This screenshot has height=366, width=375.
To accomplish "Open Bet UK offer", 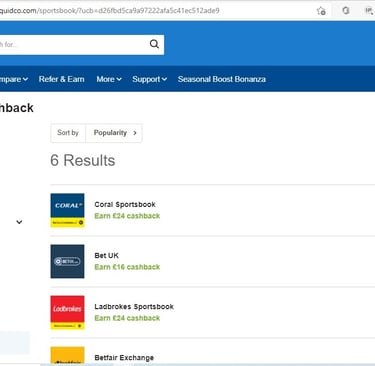I will click(x=106, y=256).
